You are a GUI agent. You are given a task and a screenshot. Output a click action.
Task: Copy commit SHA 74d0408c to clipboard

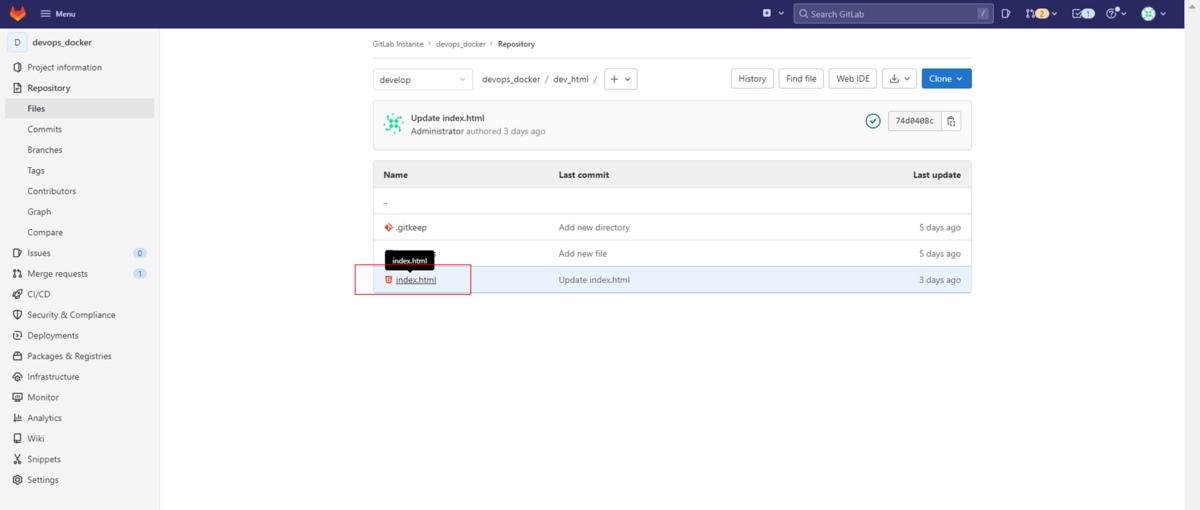pyautogui.click(x=951, y=121)
